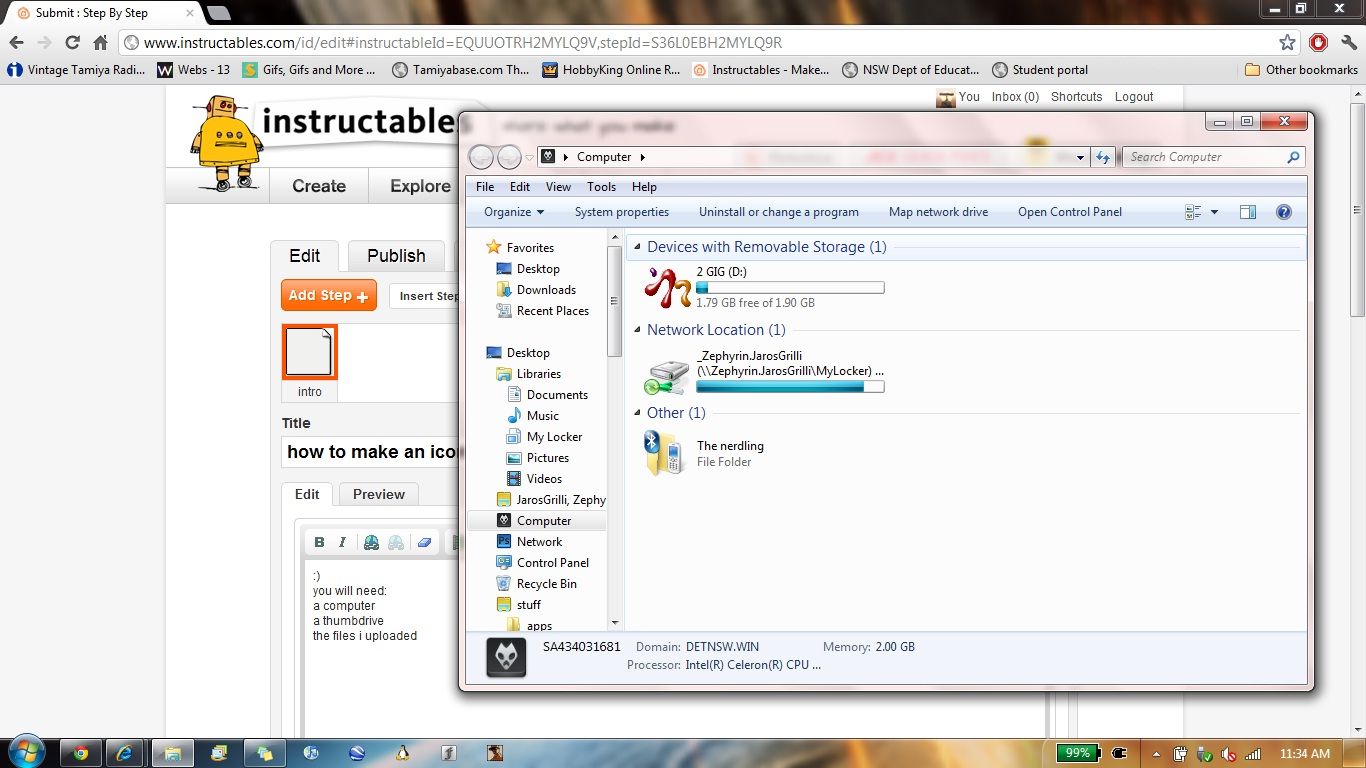
Task: Click the 2 GIG (D:) capacity bar
Action: coord(790,288)
